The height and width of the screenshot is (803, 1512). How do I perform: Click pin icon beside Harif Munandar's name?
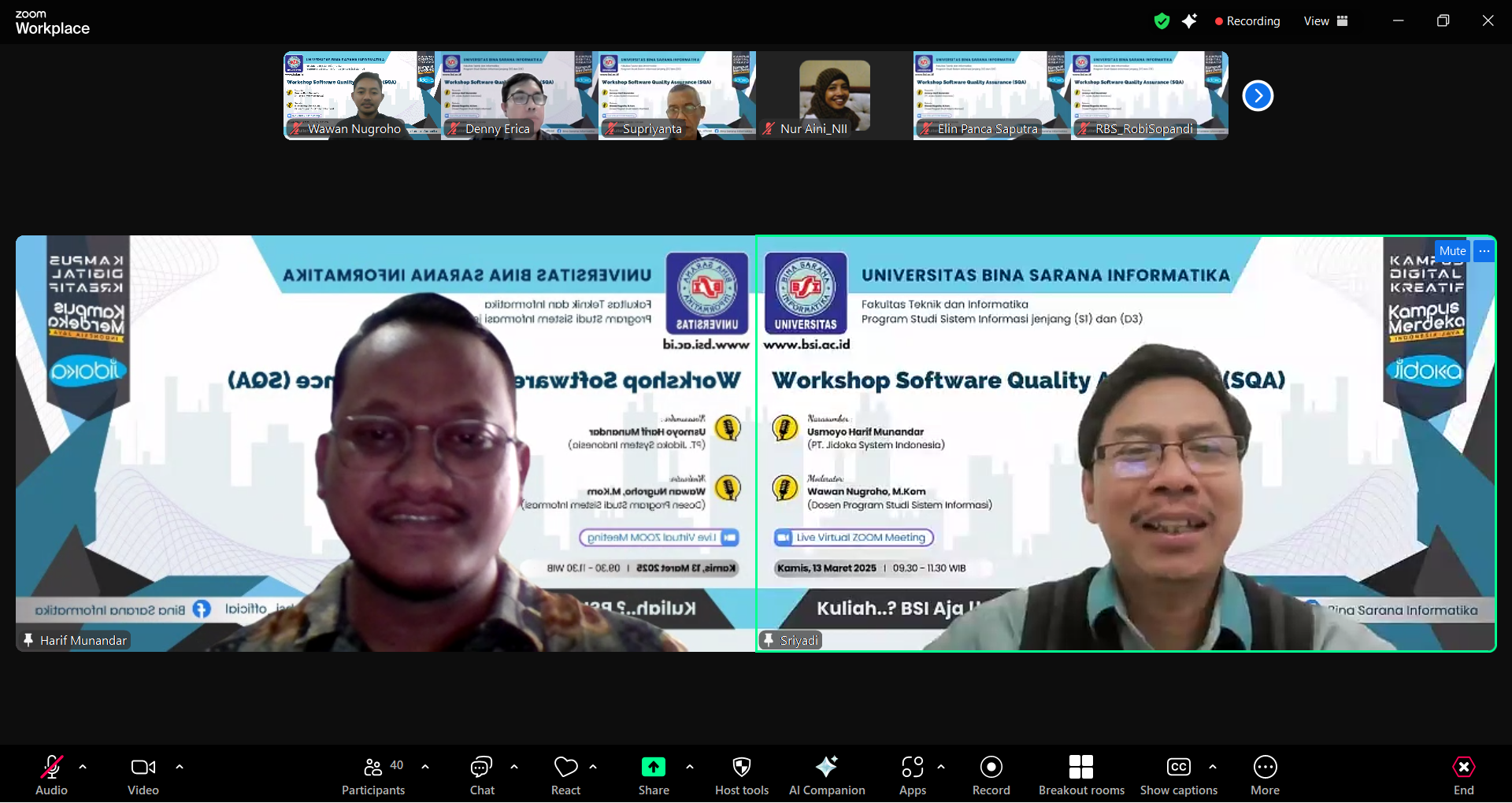tap(28, 640)
